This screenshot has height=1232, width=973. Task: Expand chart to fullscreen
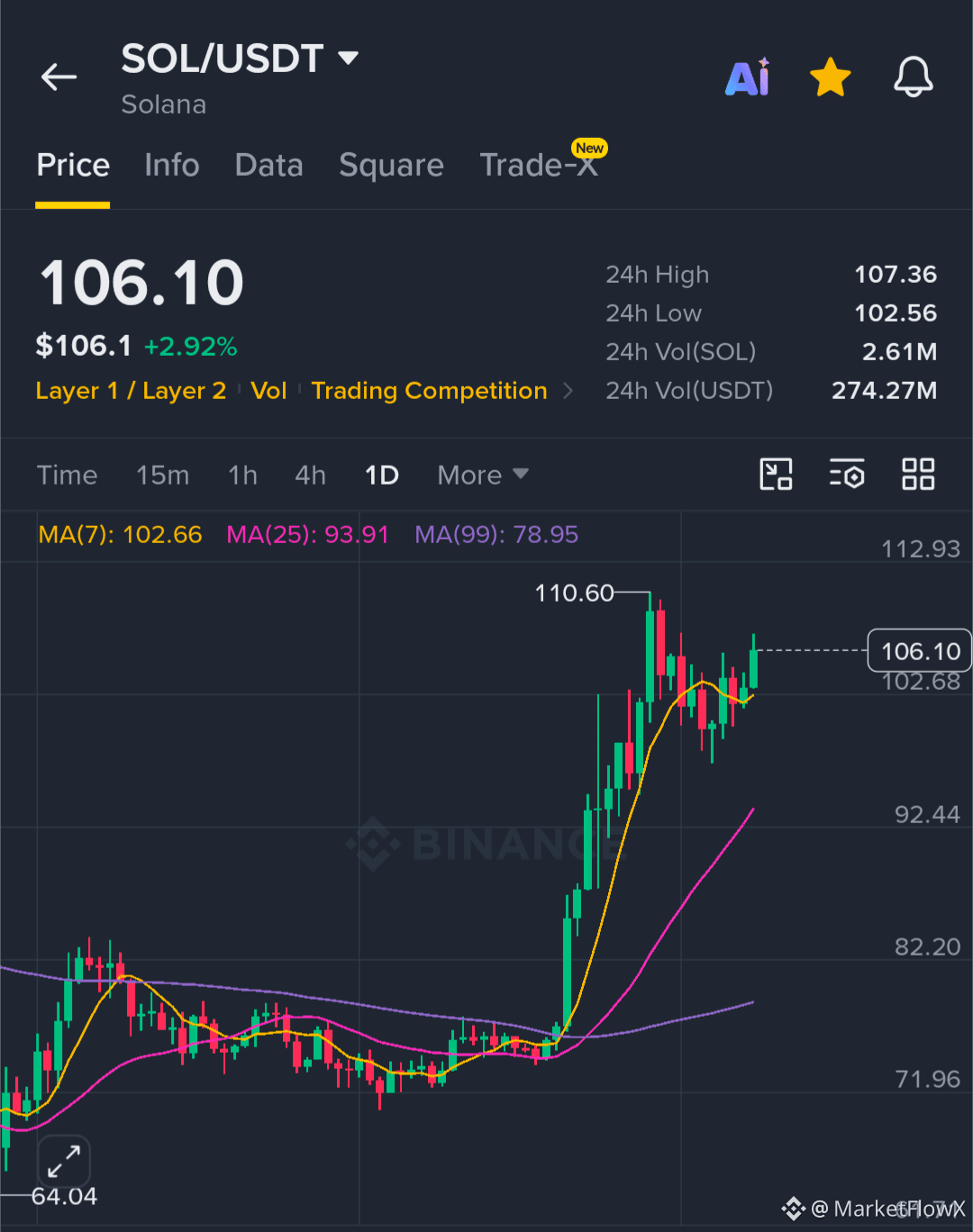pyautogui.click(x=64, y=1162)
